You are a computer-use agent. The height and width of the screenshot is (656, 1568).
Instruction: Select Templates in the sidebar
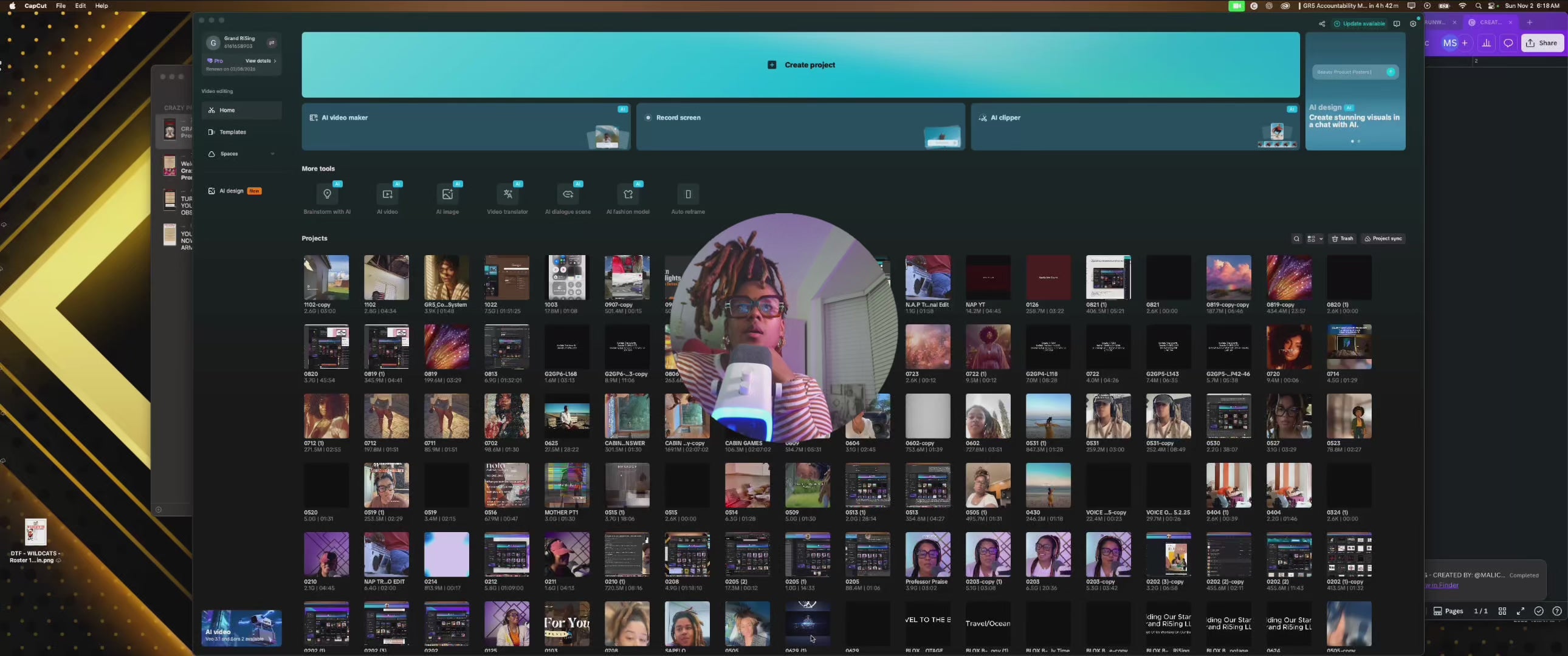(233, 132)
